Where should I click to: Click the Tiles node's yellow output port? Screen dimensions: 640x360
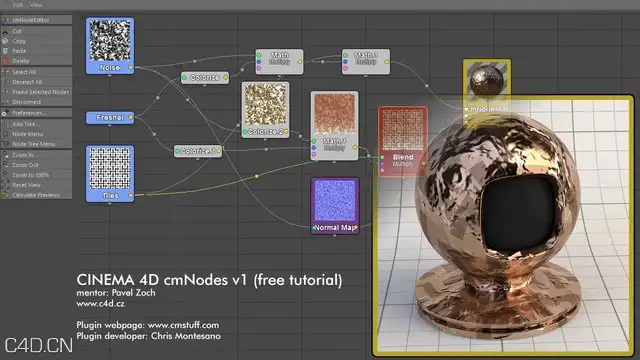point(131,196)
